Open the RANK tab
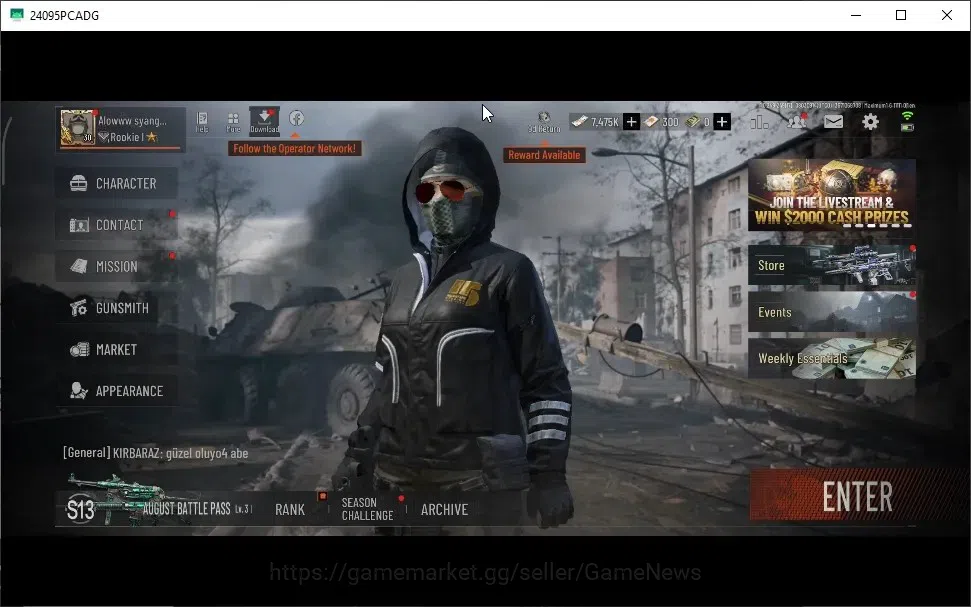Viewport: 971px width, 607px height. (290, 509)
